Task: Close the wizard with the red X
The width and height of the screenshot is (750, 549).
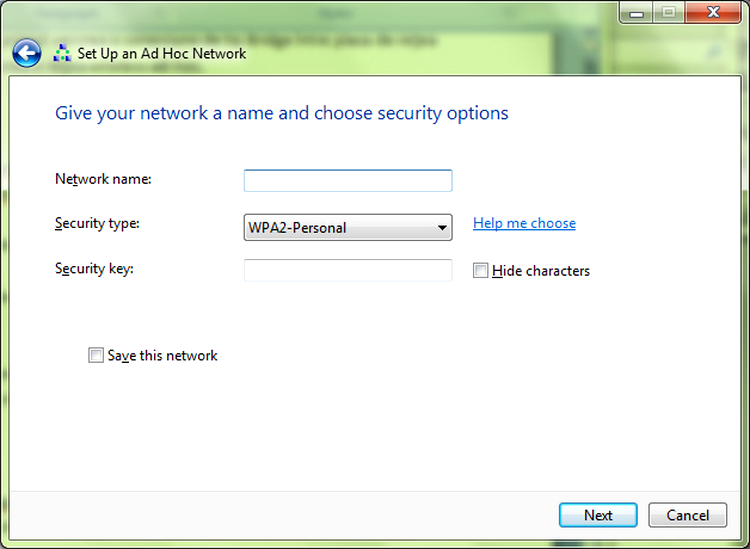Action: [x=713, y=12]
